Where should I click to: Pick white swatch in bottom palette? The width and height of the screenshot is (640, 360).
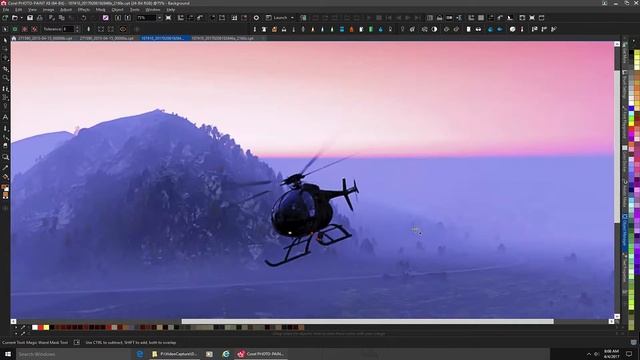(x=35, y=327)
